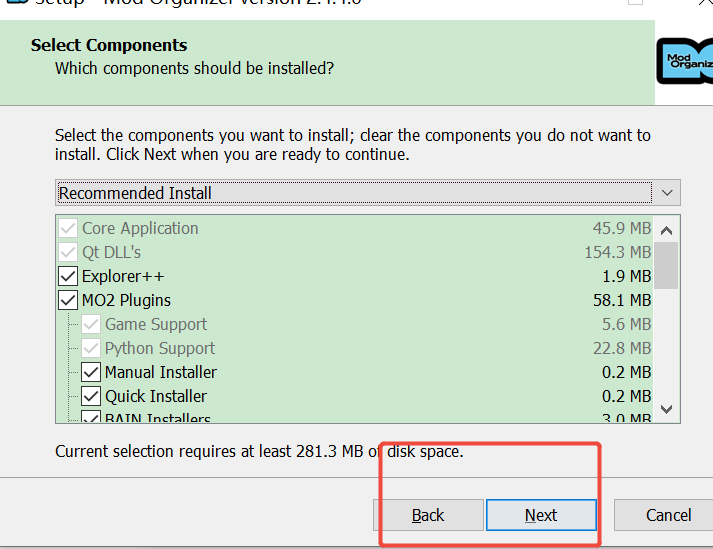Toggle the MO2 Plugins checkbox
The image size is (713, 549).
pyautogui.click(x=68, y=300)
